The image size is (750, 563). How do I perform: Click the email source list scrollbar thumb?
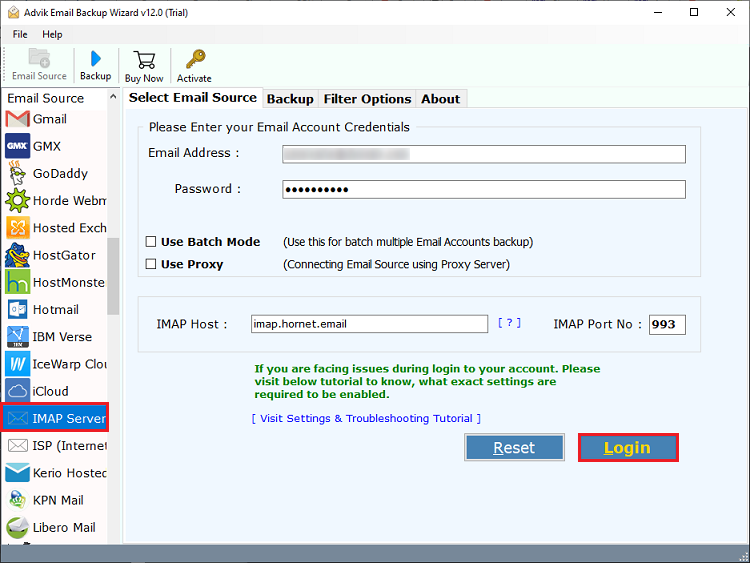coord(113,276)
